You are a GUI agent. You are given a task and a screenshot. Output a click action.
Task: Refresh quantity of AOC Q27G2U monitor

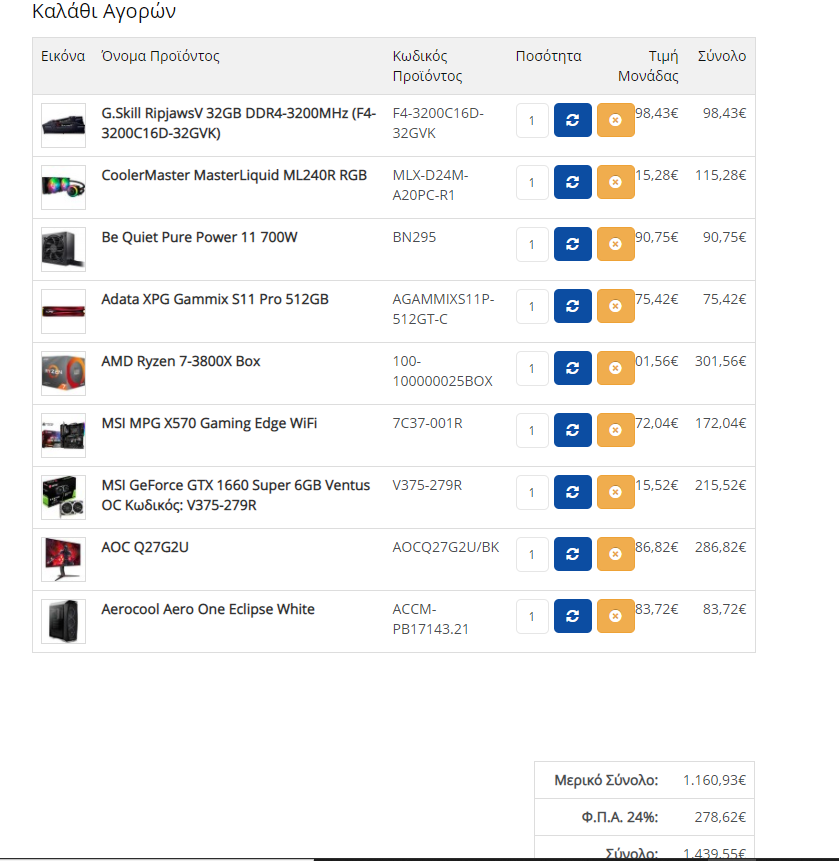tap(573, 554)
